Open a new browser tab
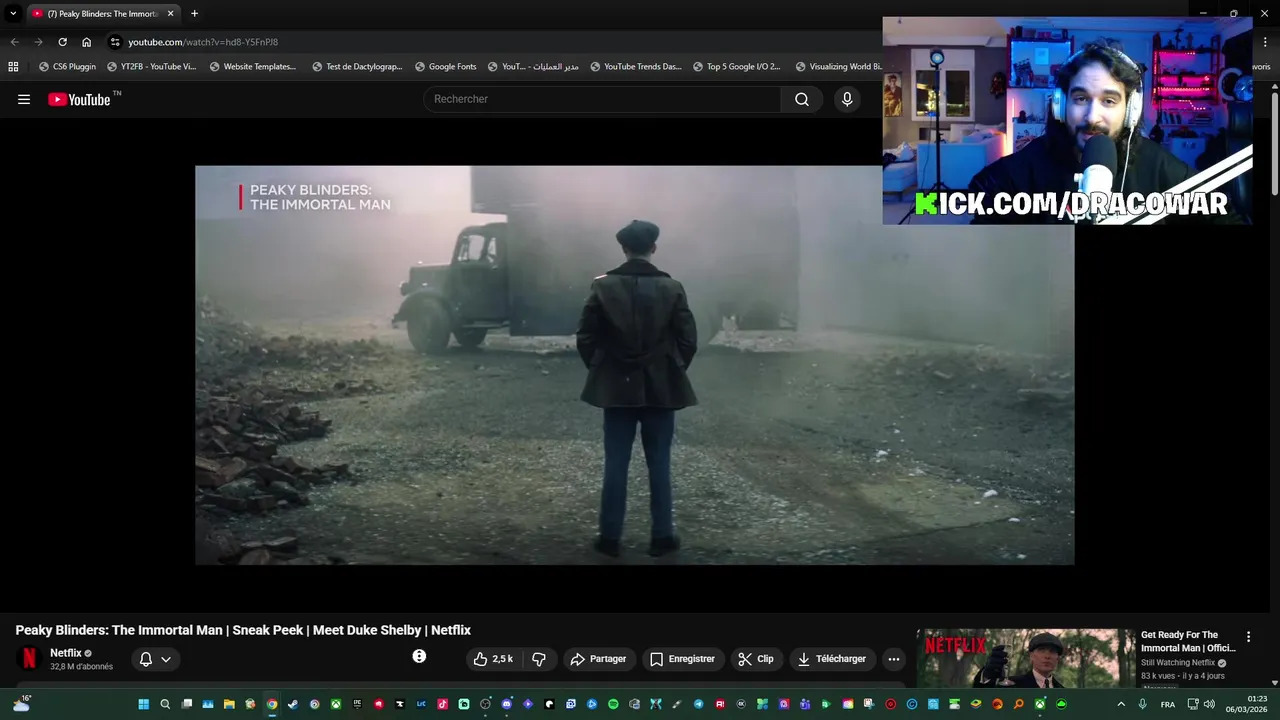1280x720 pixels. (194, 14)
